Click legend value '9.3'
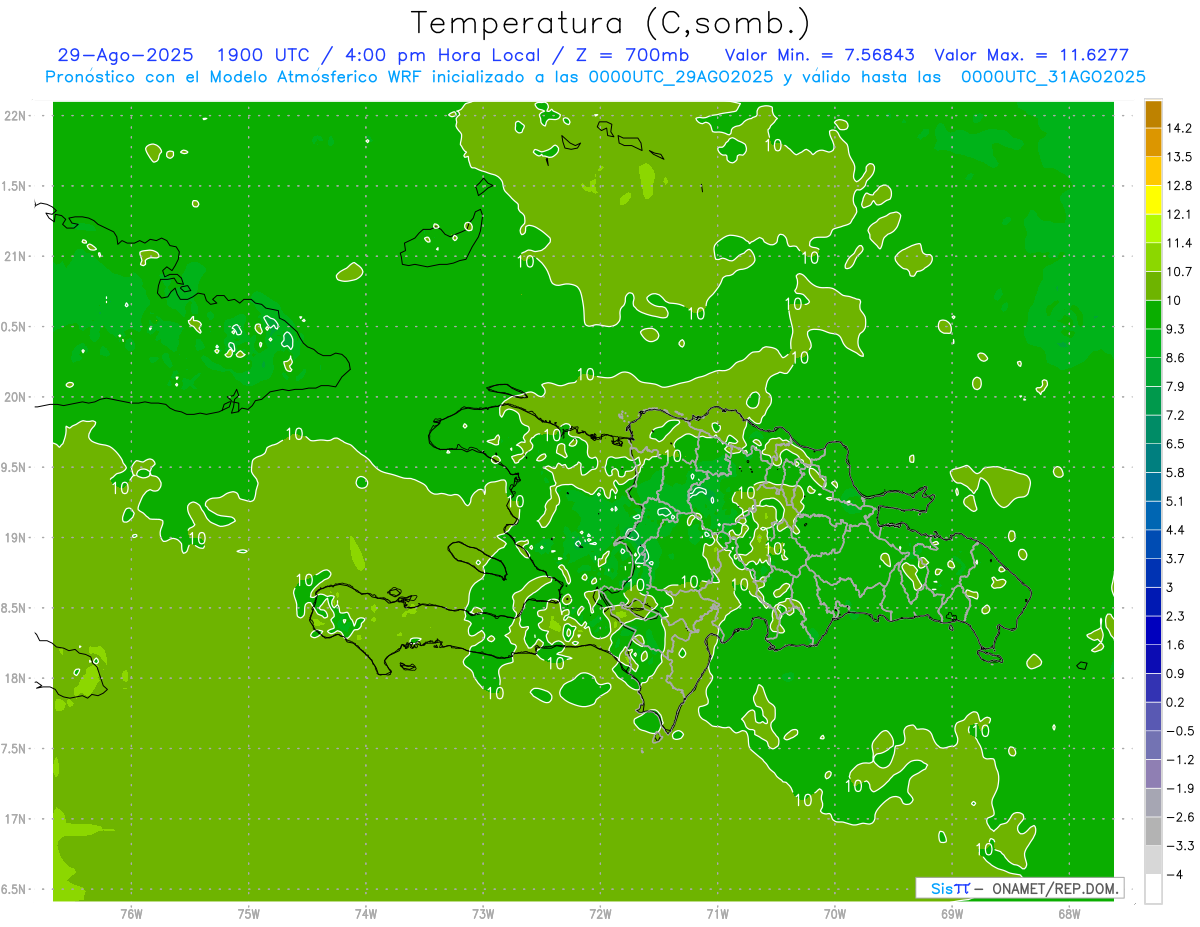This screenshot has width=1200, height=927. tap(1176, 329)
